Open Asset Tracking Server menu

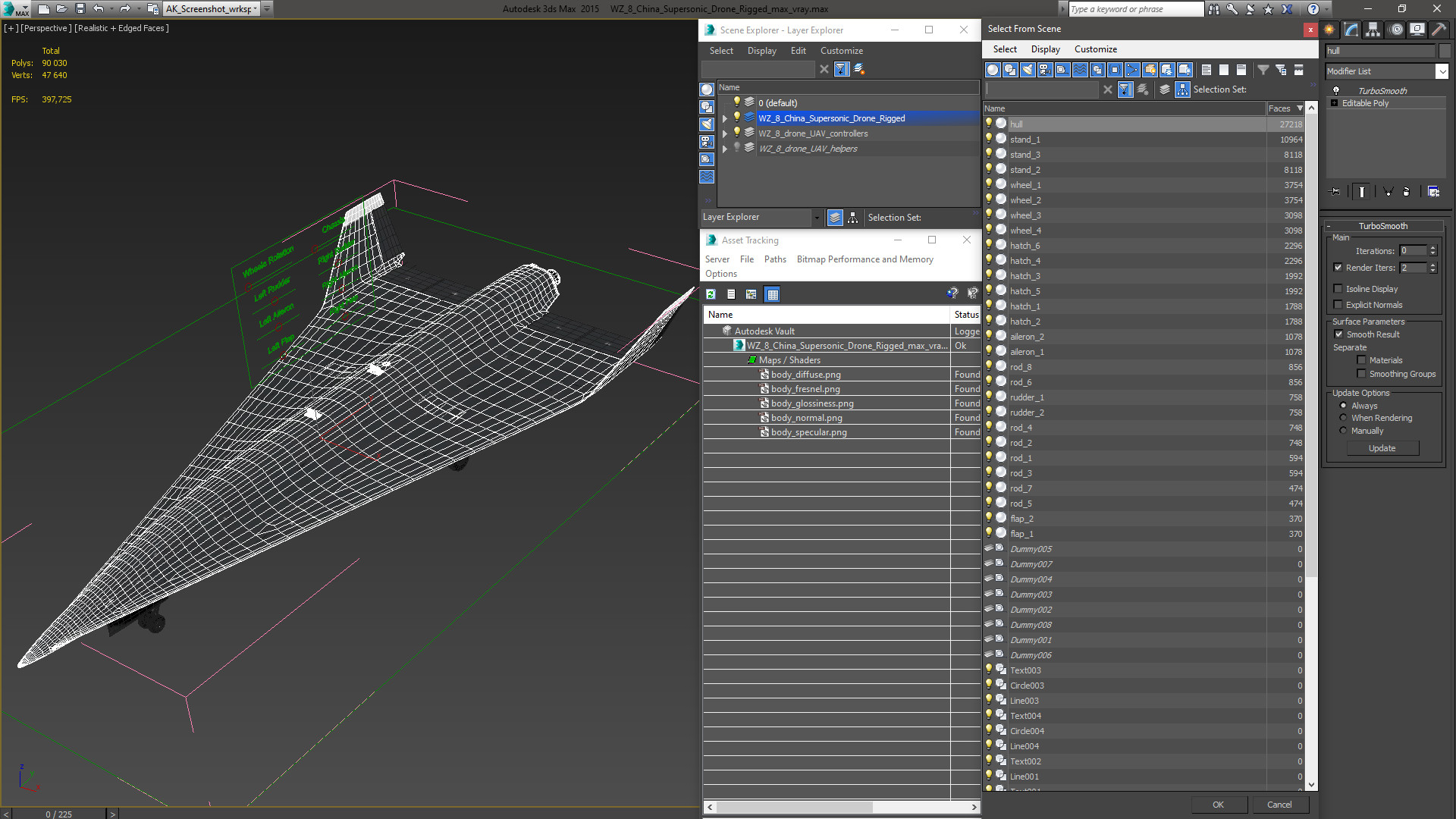[x=717, y=259]
